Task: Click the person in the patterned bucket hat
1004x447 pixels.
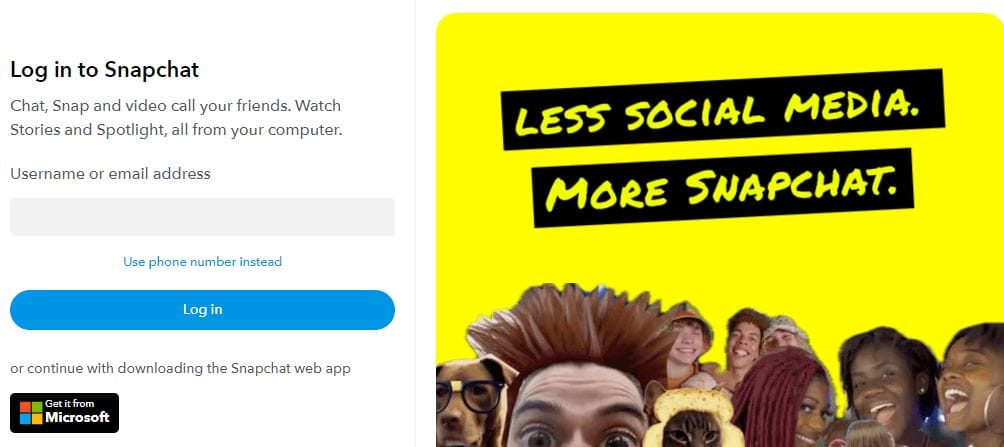Action: pos(784,334)
